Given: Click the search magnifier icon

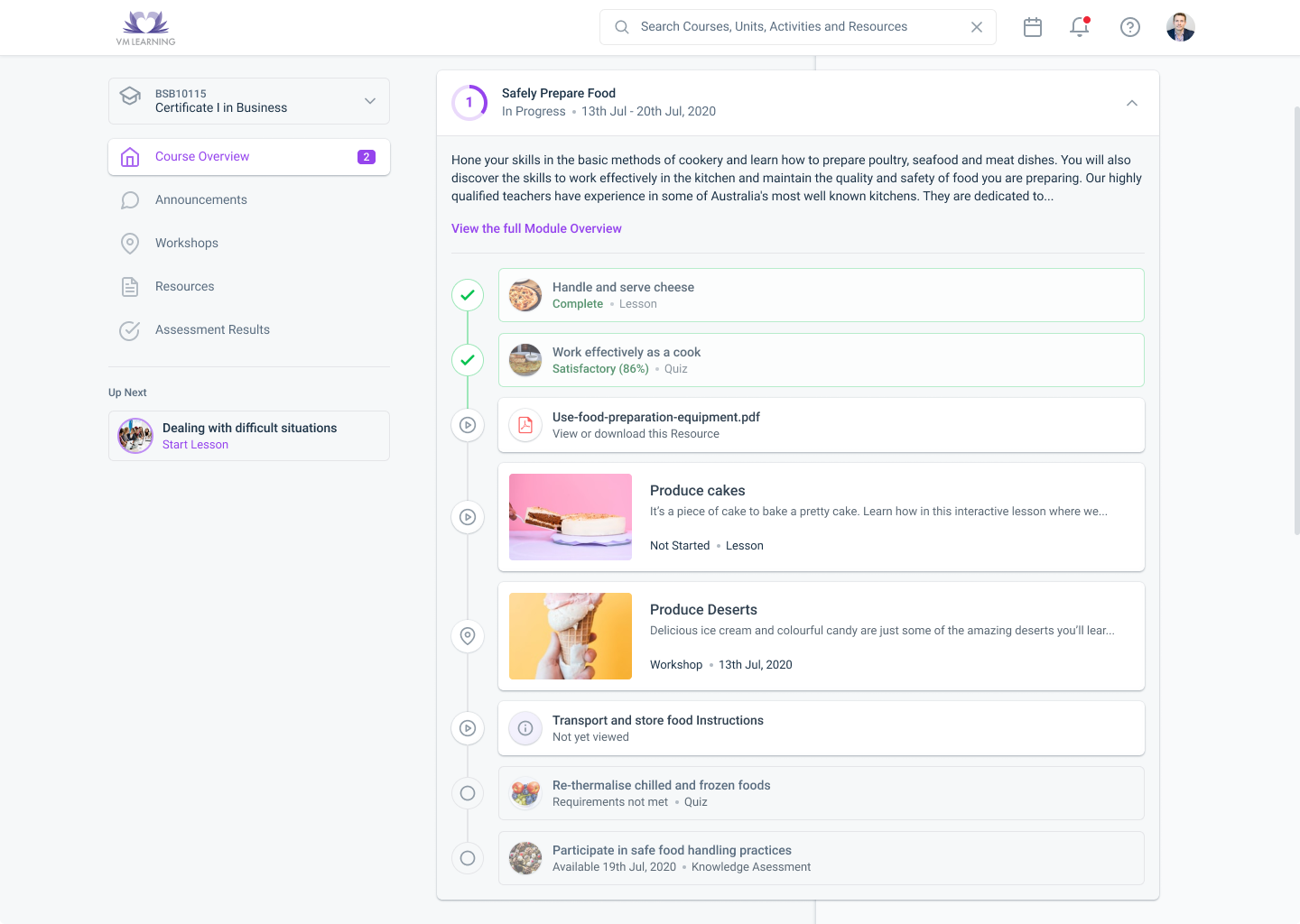Looking at the screenshot, I should point(621,27).
